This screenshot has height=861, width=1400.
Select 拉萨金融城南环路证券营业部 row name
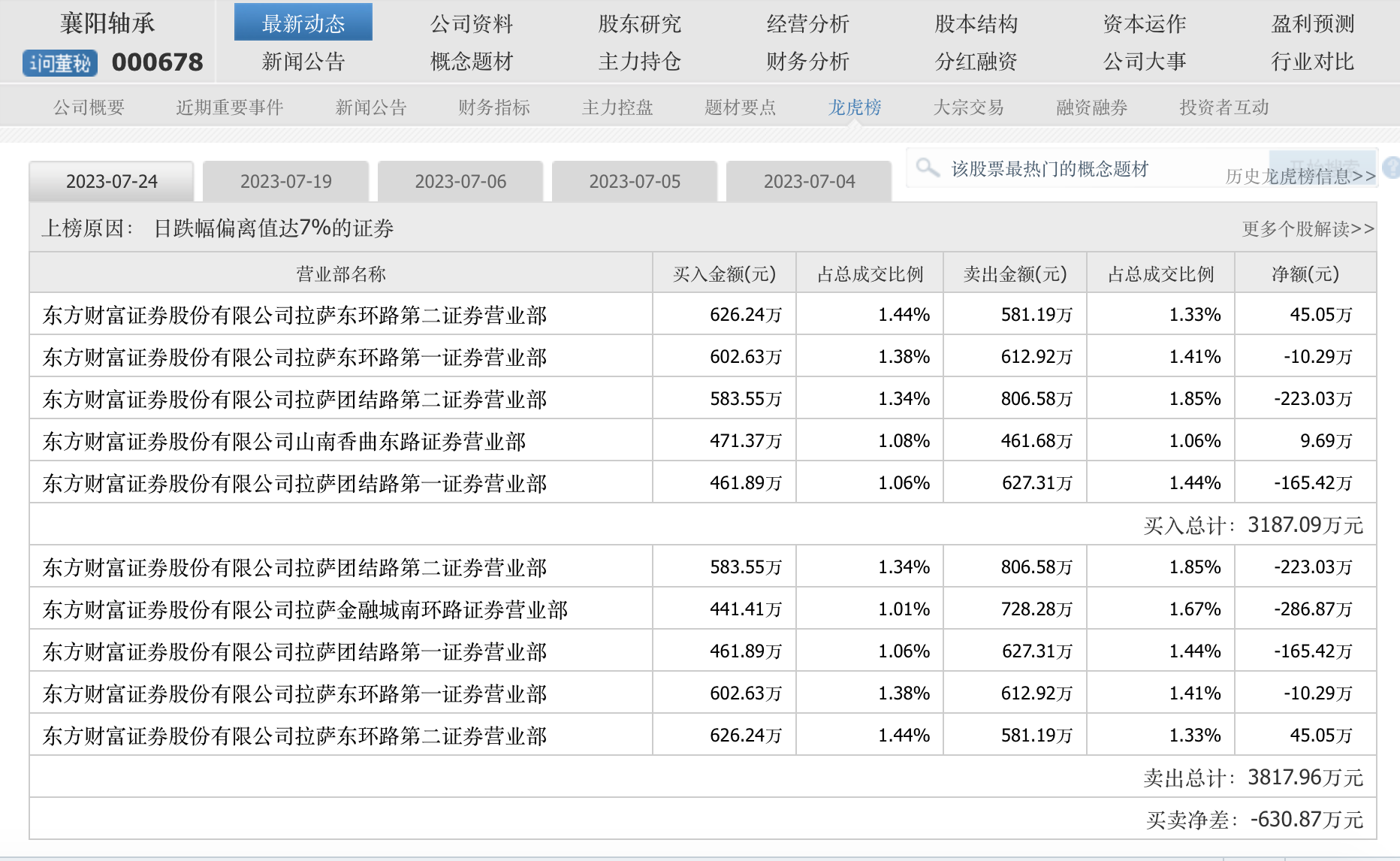pyautogui.click(x=306, y=609)
